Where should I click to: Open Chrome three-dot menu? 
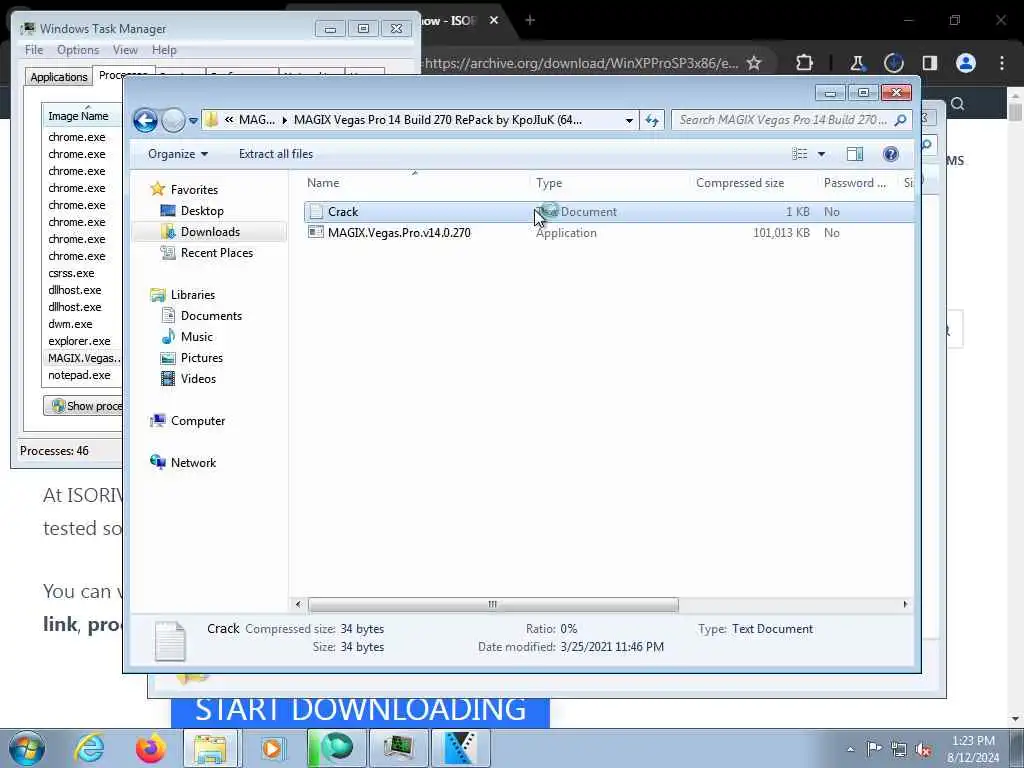point(1002,63)
